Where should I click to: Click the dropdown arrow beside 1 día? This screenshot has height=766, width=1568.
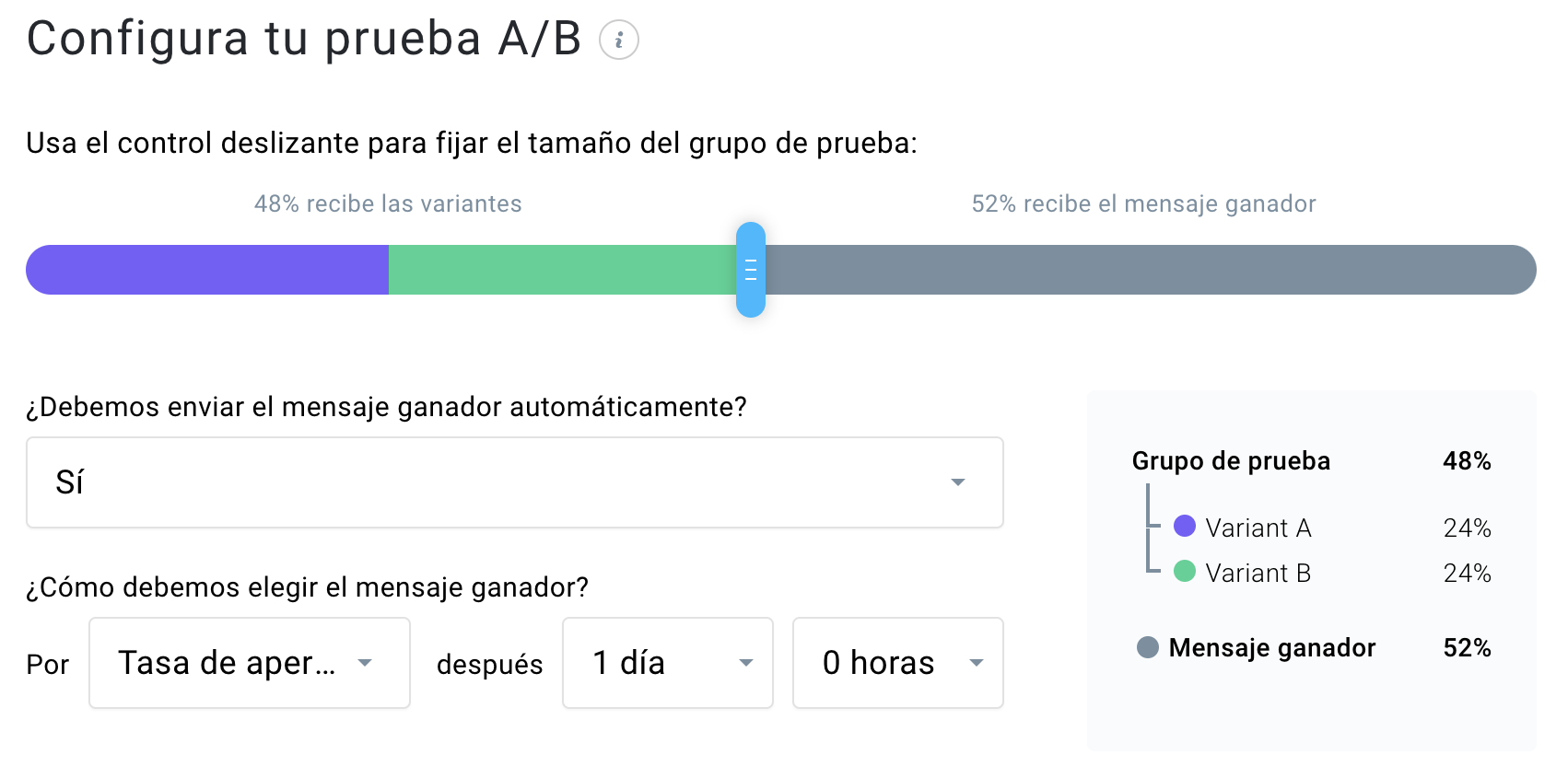pos(744,663)
